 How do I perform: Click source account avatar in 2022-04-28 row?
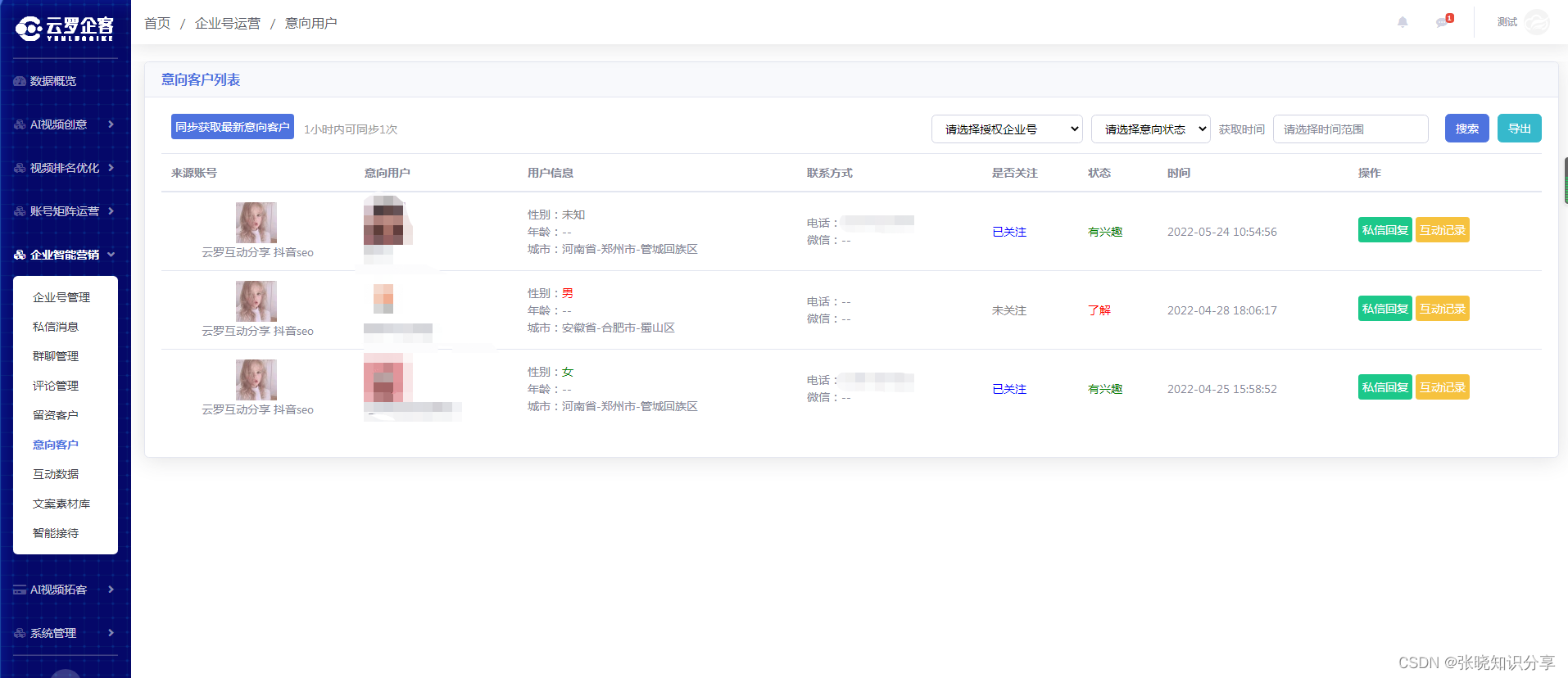point(256,301)
